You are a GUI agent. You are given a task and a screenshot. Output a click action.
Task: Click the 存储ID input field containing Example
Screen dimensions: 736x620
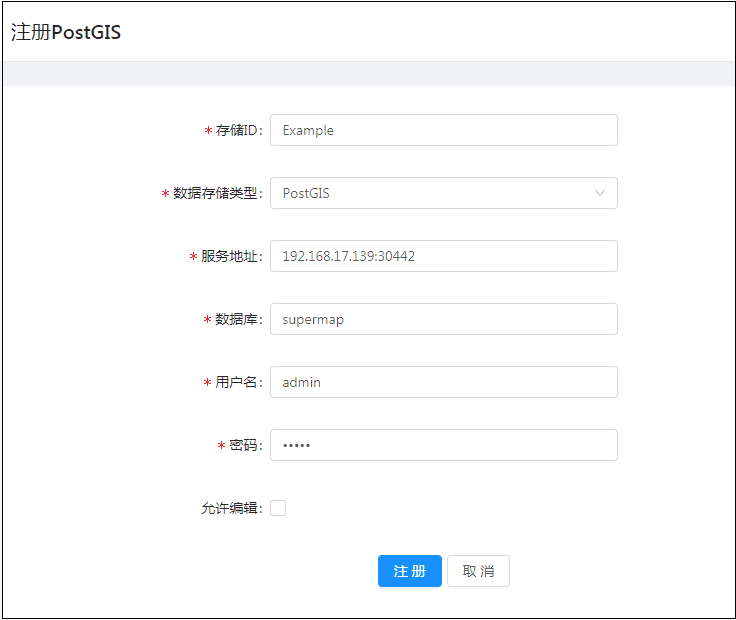pos(443,130)
